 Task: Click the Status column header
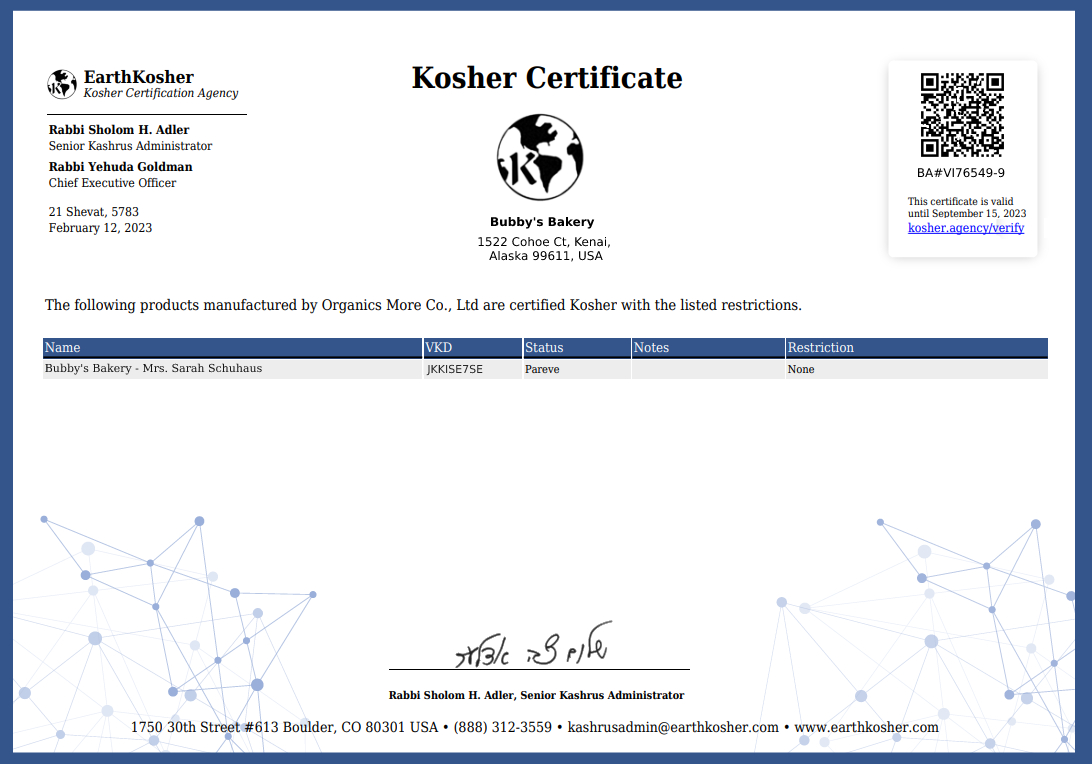pos(545,347)
